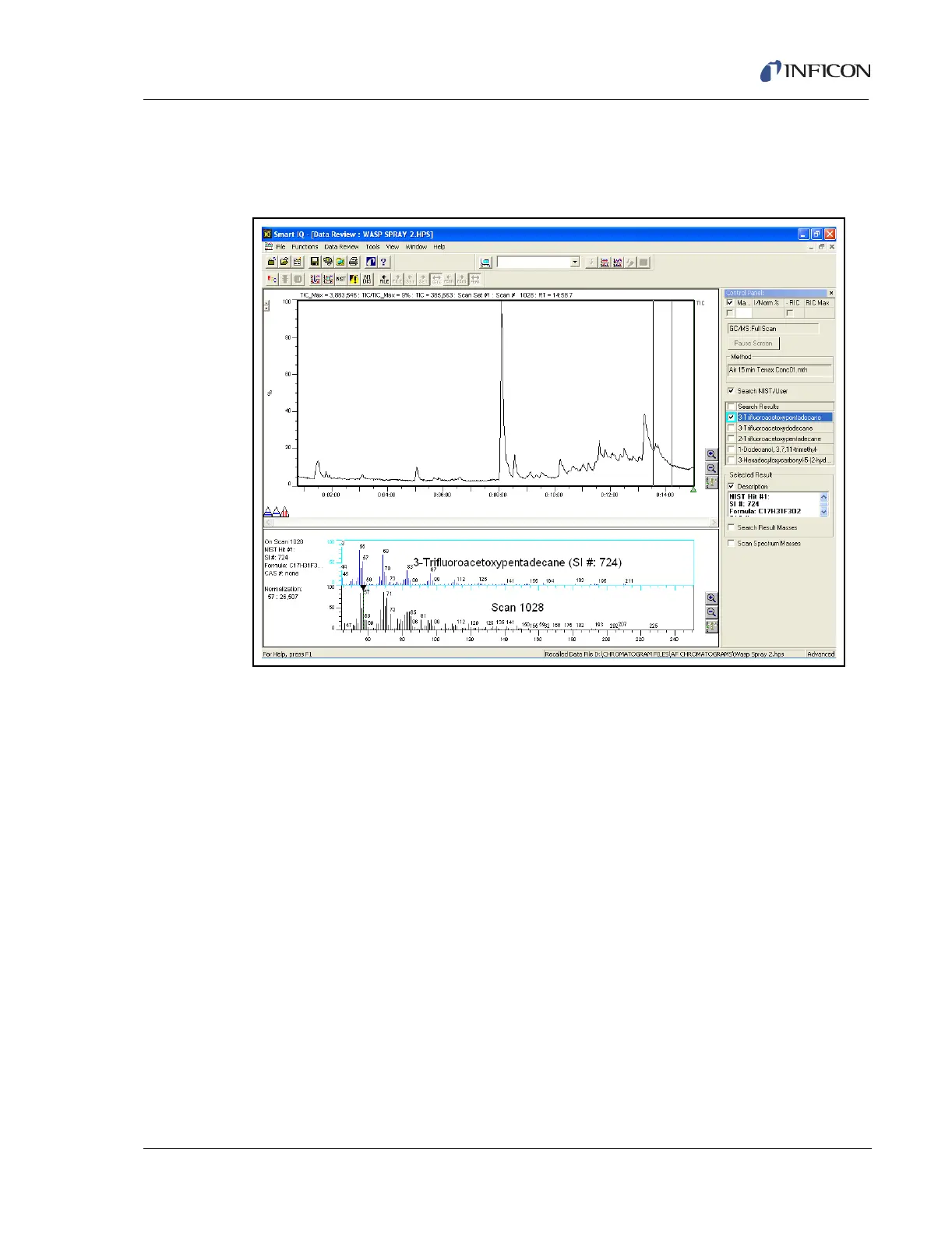This screenshot has height=1234, width=952.
Task: Check the 3-Trifluoroacetoxydodecane result
Action: click(731, 428)
